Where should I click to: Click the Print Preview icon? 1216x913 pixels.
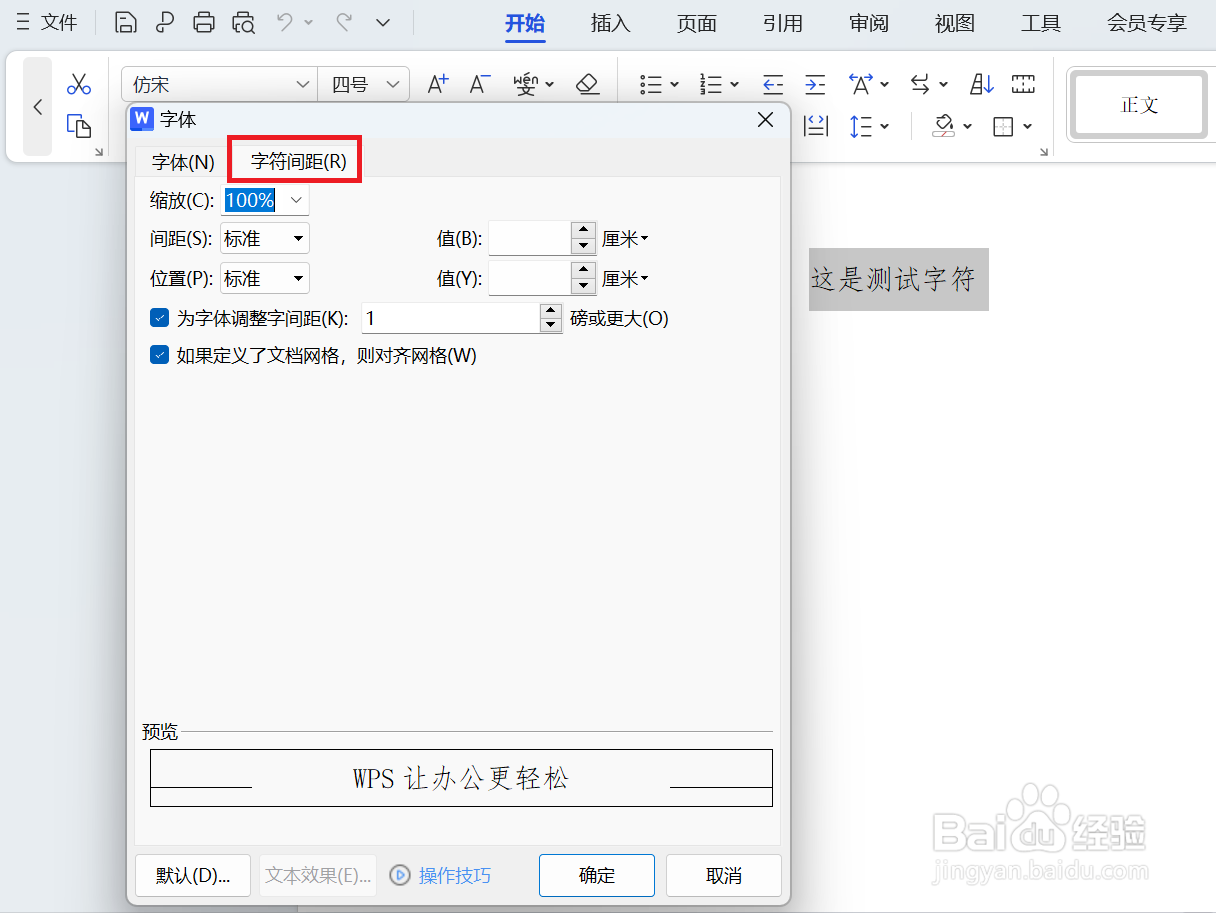pos(243,21)
